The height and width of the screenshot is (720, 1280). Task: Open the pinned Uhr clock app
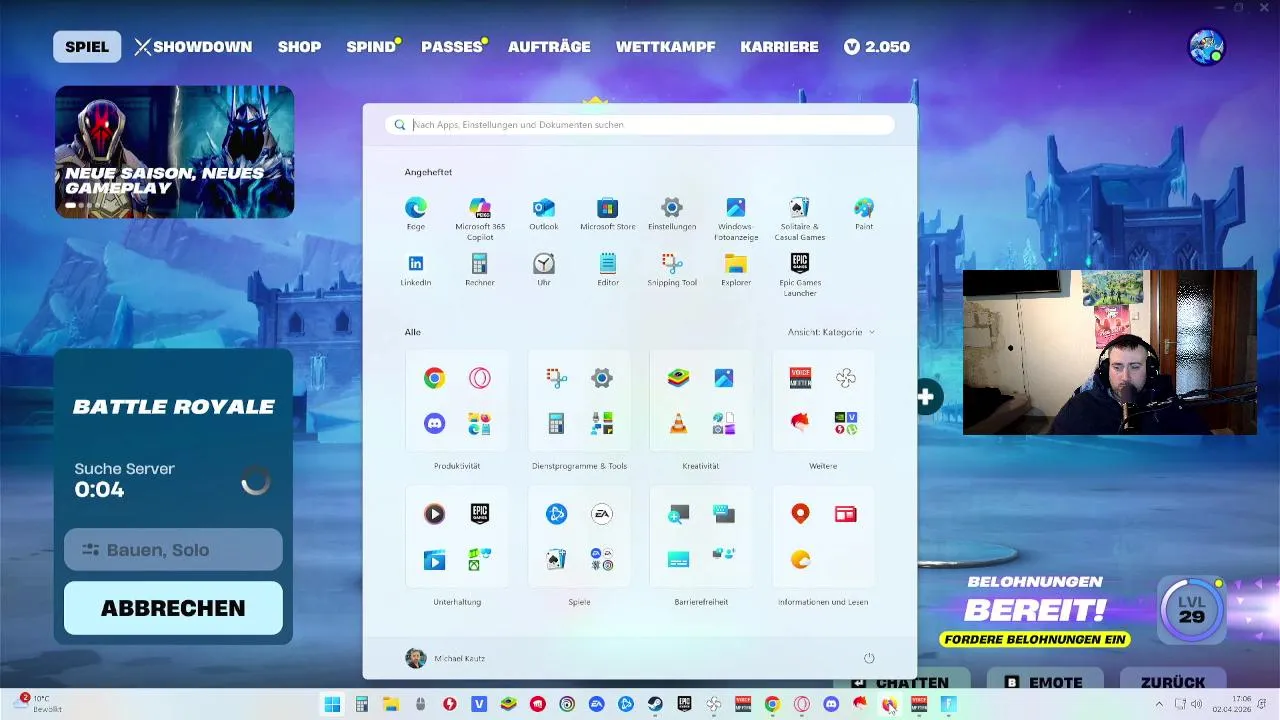coord(544,270)
